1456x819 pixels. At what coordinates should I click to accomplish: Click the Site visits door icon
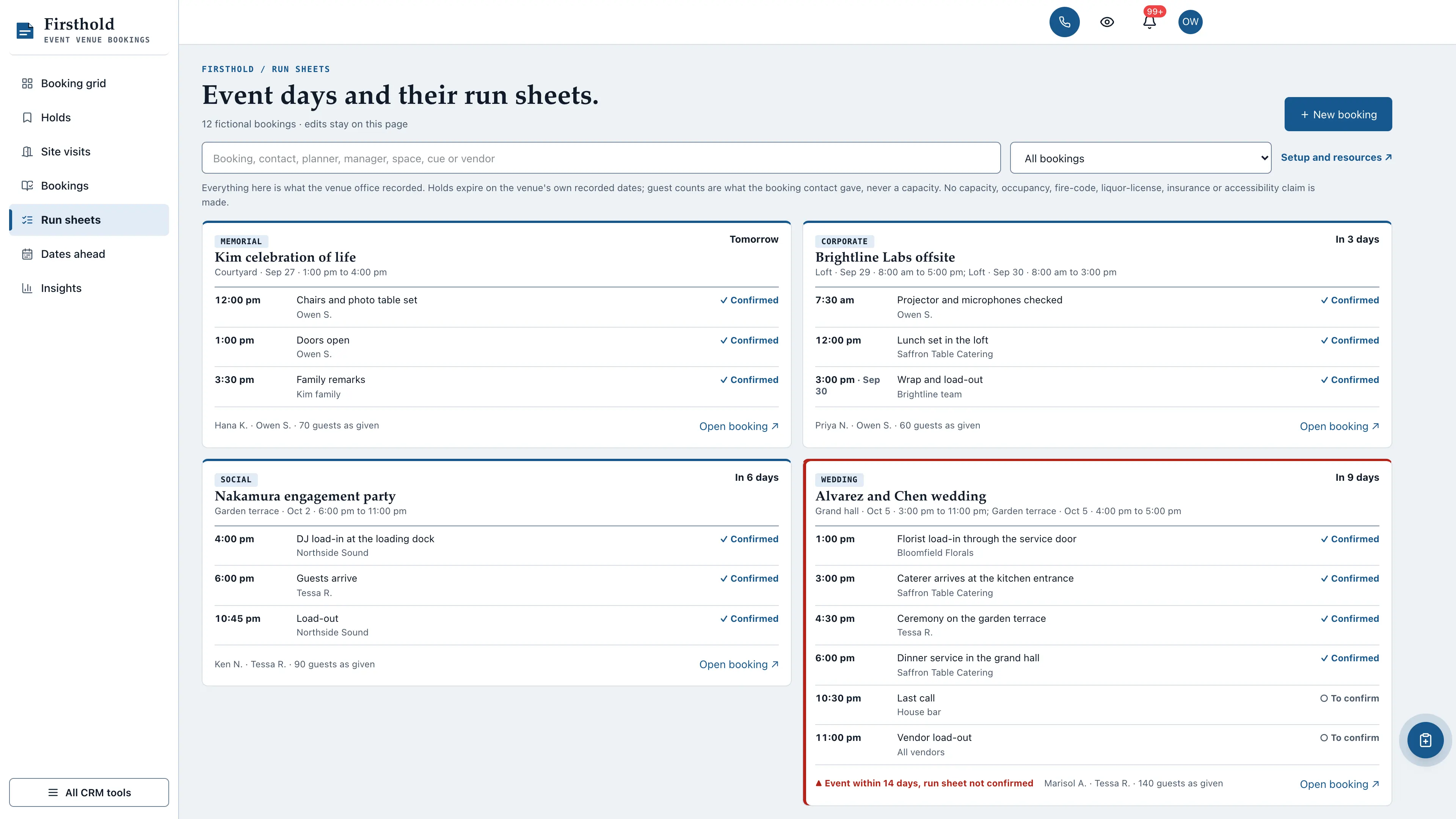27,152
